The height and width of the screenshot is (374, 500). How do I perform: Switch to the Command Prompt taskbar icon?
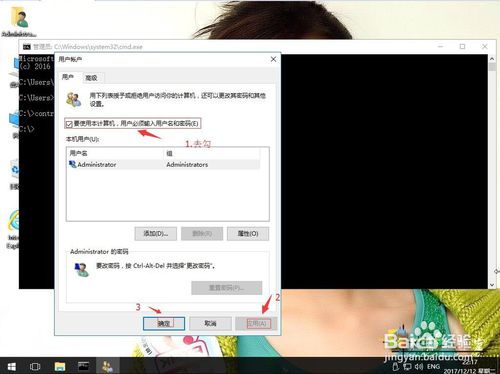[83, 366]
